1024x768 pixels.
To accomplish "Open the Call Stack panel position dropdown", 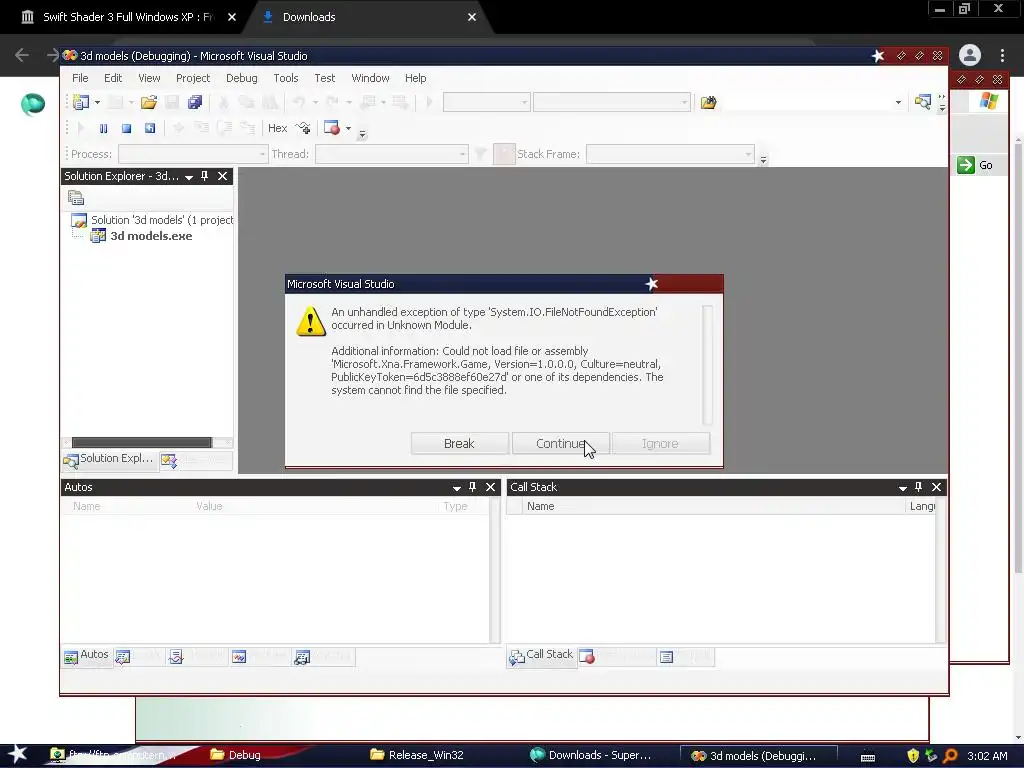I will coord(903,488).
